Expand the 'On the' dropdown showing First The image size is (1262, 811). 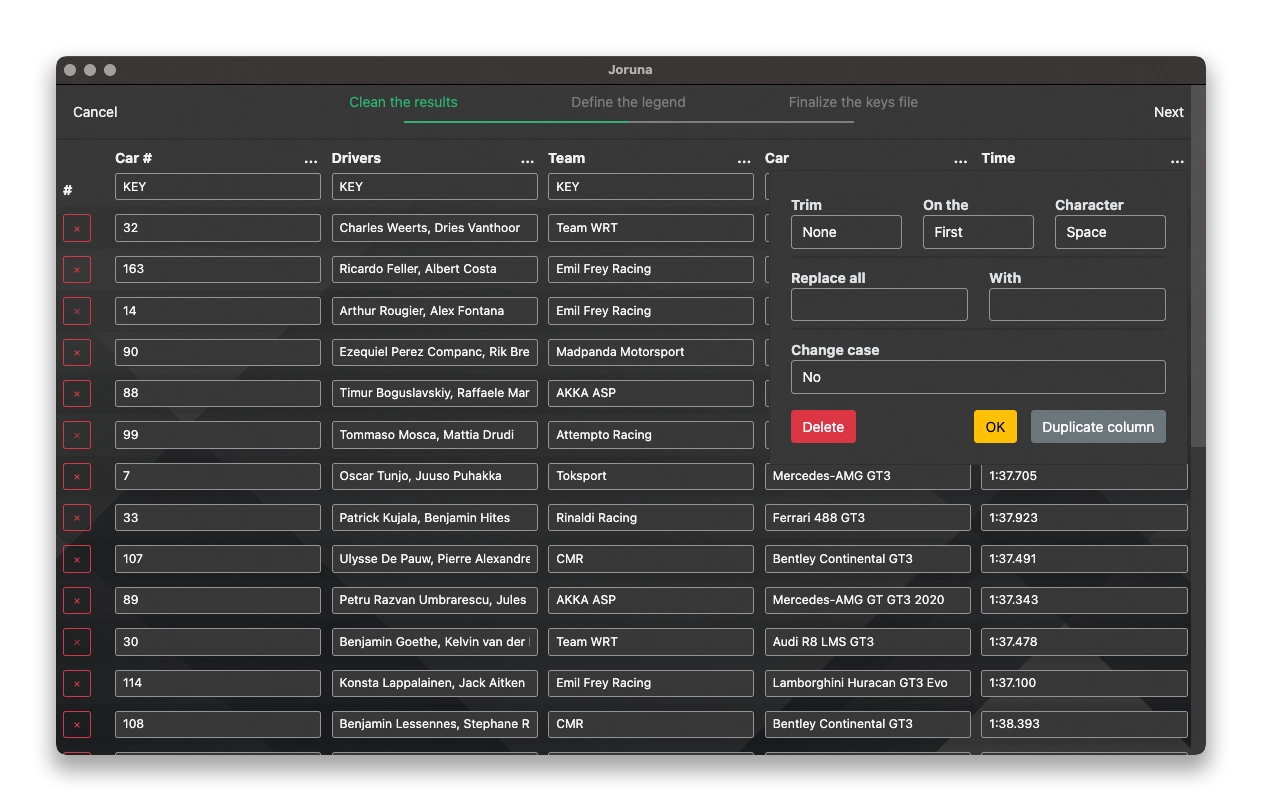978,232
